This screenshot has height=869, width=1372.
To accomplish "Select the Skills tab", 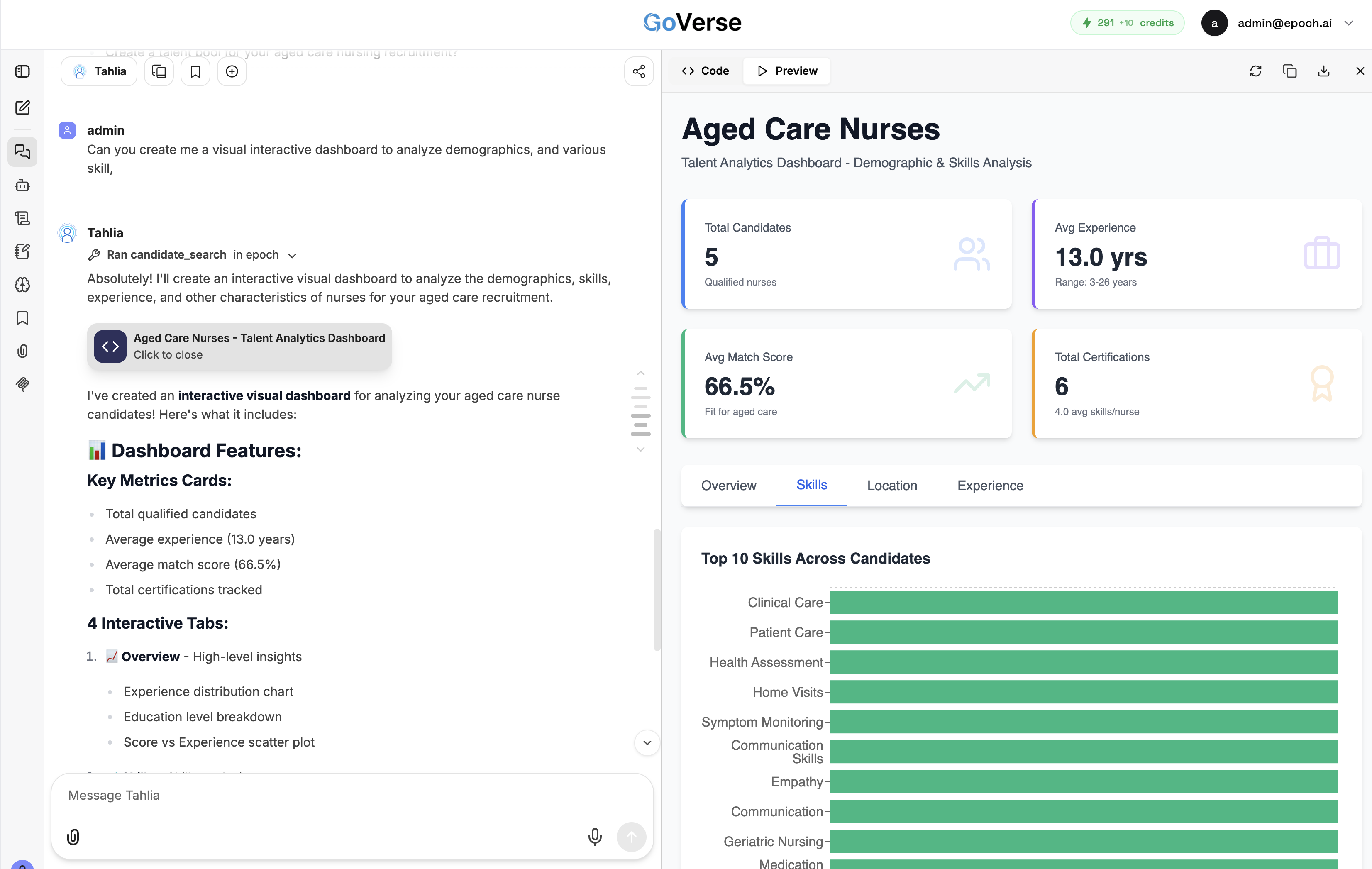I will click(812, 485).
